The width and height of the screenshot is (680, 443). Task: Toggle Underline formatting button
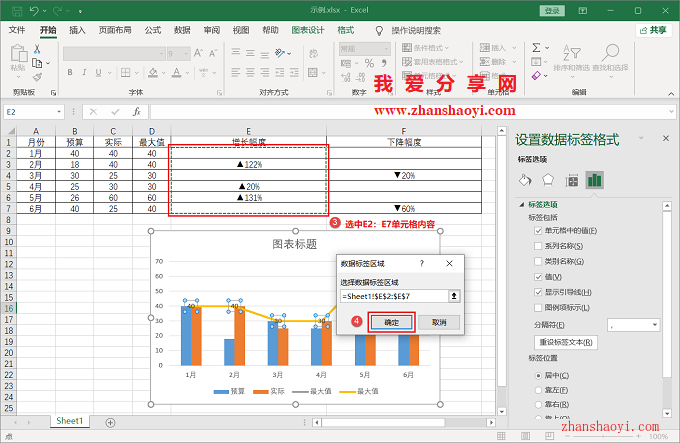tap(98, 72)
